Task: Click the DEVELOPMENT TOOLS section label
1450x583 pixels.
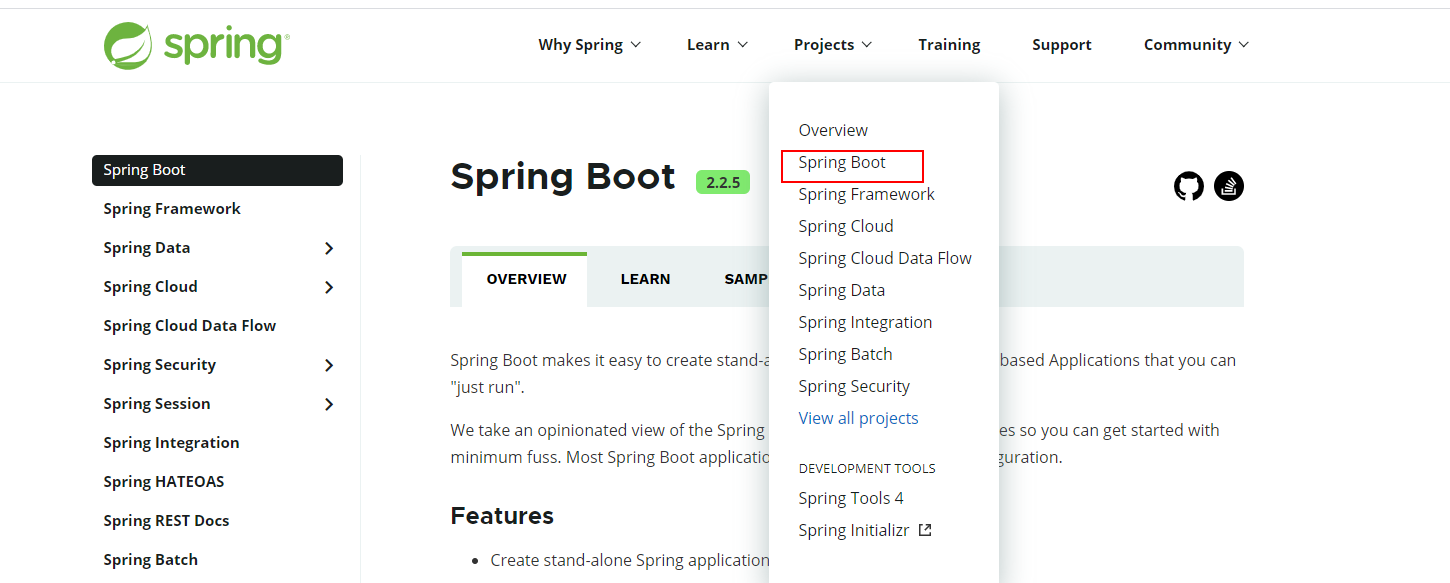Action: 867,468
